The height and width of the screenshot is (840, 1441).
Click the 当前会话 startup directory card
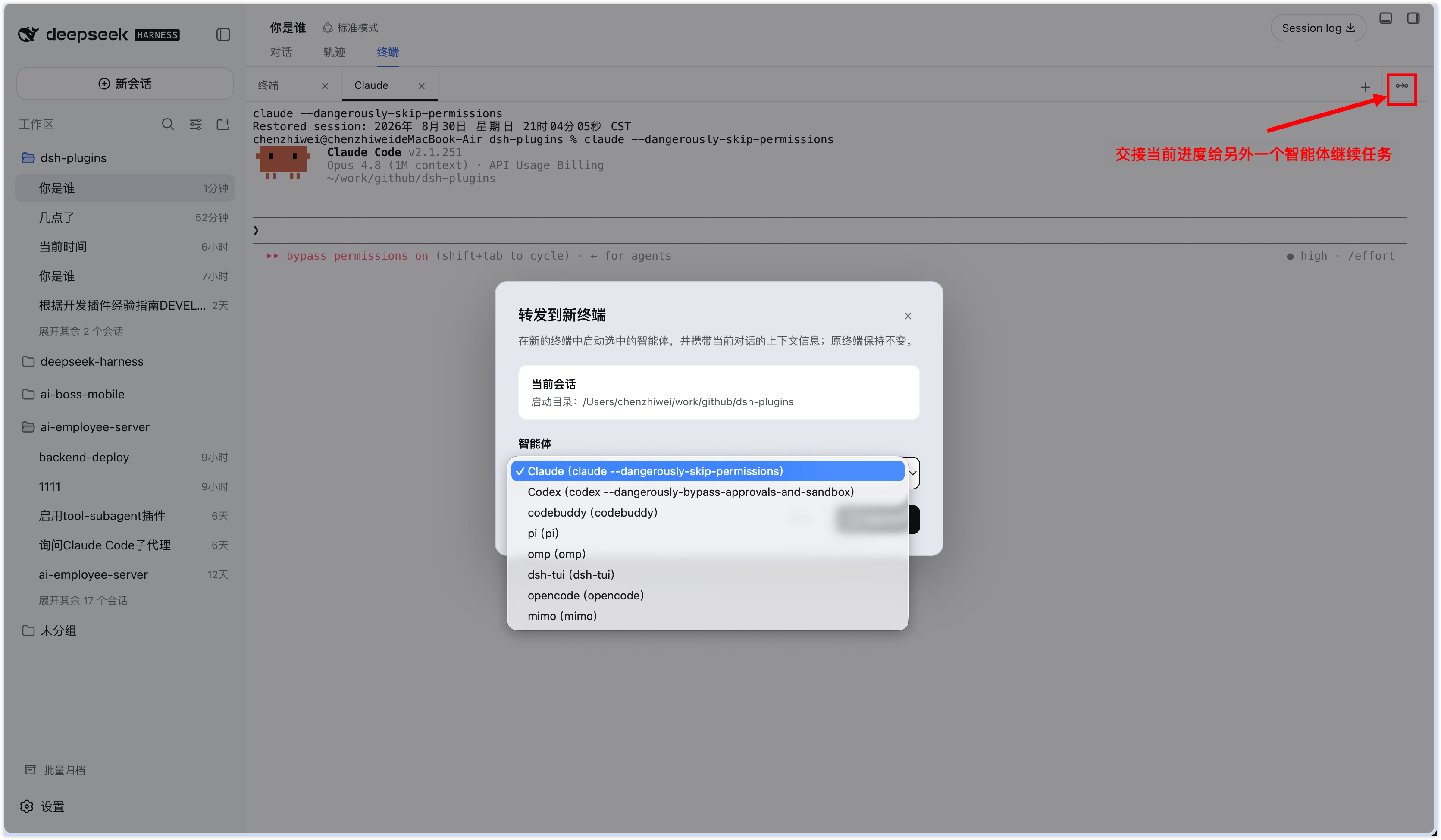pyautogui.click(x=718, y=392)
